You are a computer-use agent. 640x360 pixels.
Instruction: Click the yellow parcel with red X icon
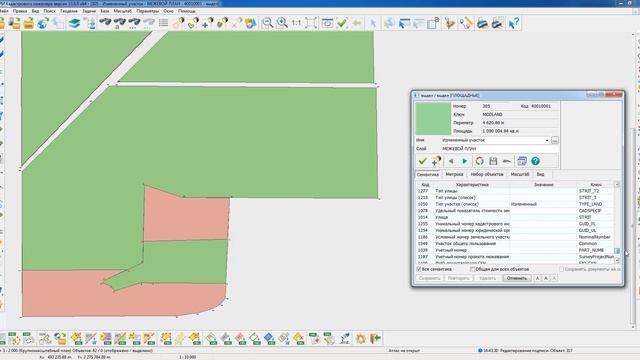coord(298,338)
